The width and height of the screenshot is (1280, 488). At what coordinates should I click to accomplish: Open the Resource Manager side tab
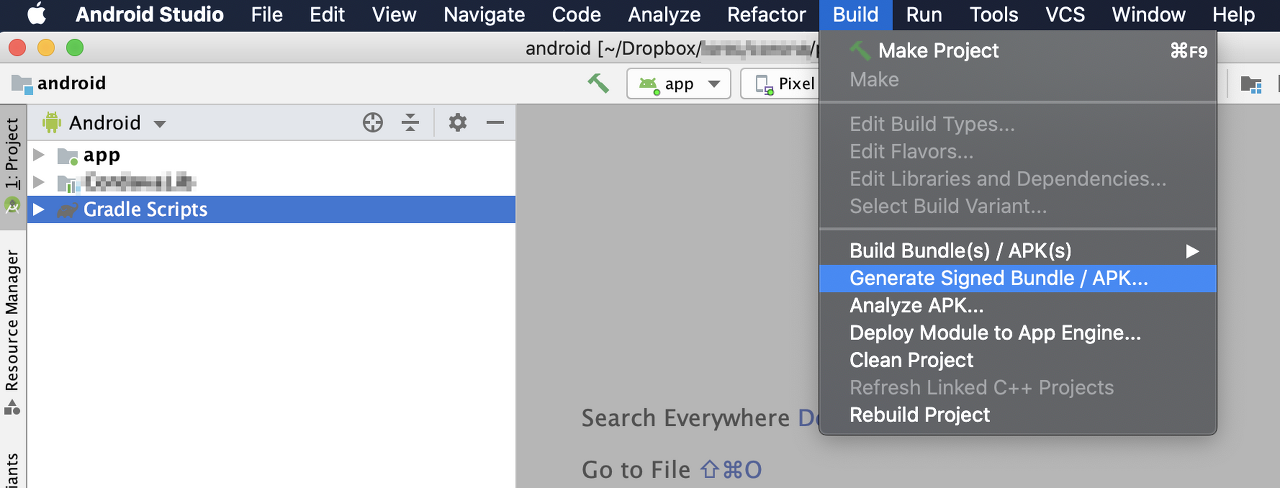click(12, 330)
